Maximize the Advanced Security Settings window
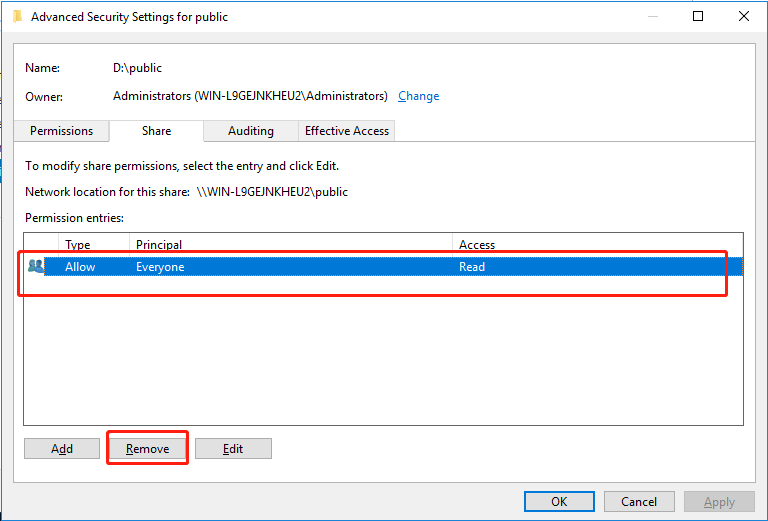Image resolution: width=768 pixels, height=521 pixels. (x=698, y=16)
